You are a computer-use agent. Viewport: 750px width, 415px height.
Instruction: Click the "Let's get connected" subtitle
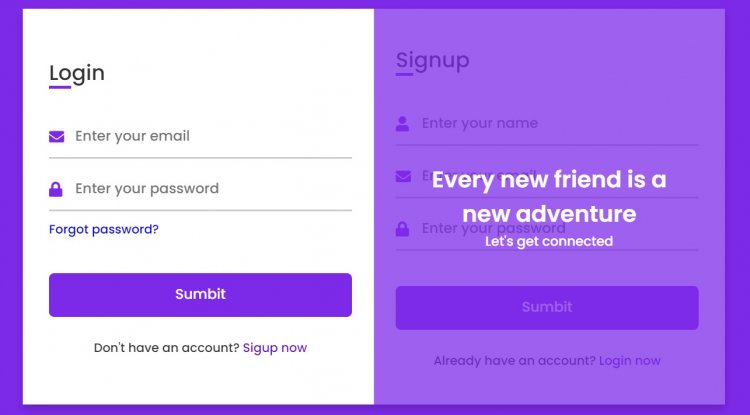(x=549, y=241)
